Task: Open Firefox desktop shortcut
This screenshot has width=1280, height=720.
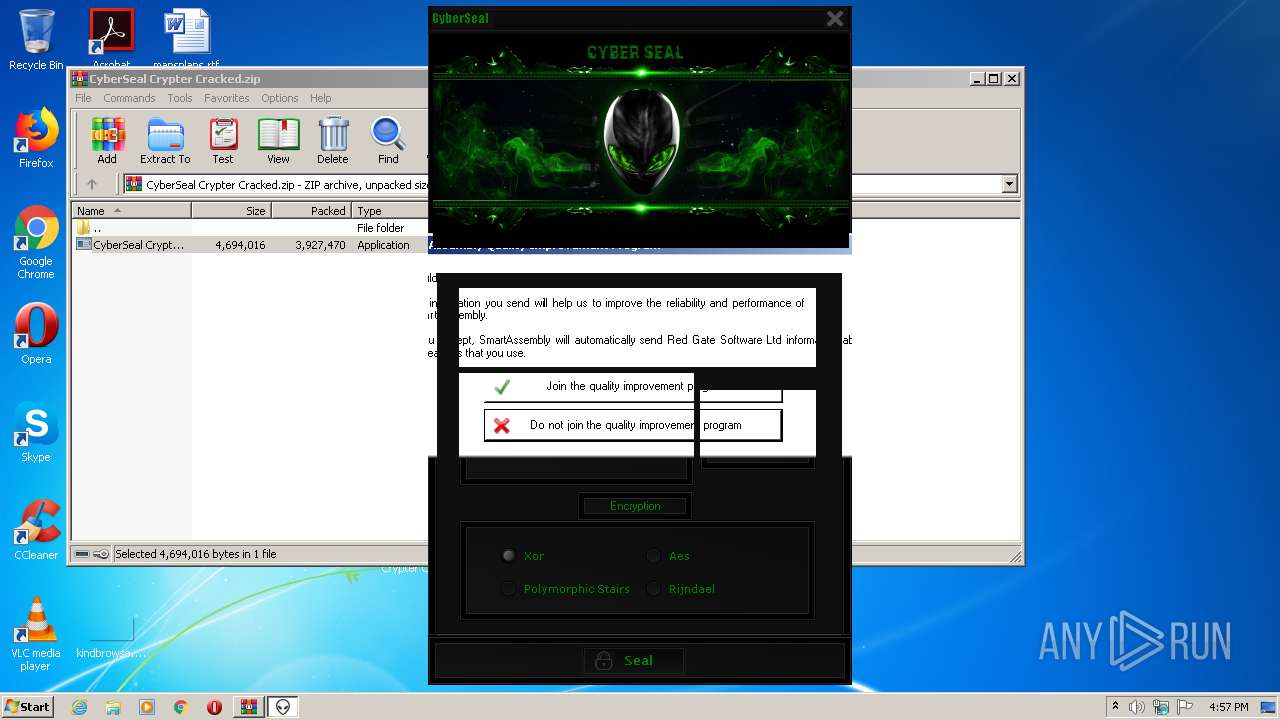Action: pyautogui.click(x=36, y=139)
